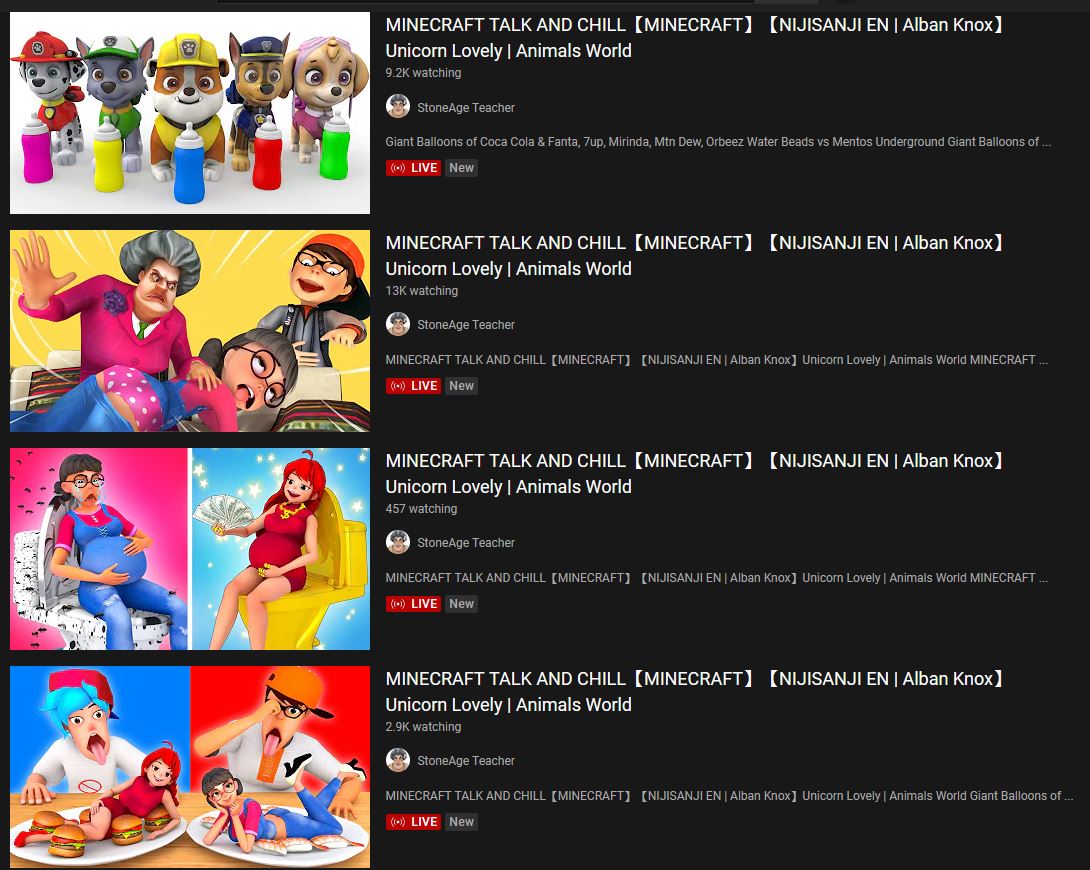Click LIVE badge on 2.9K watching video
The height and width of the screenshot is (870, 1090).
point(414,821)
